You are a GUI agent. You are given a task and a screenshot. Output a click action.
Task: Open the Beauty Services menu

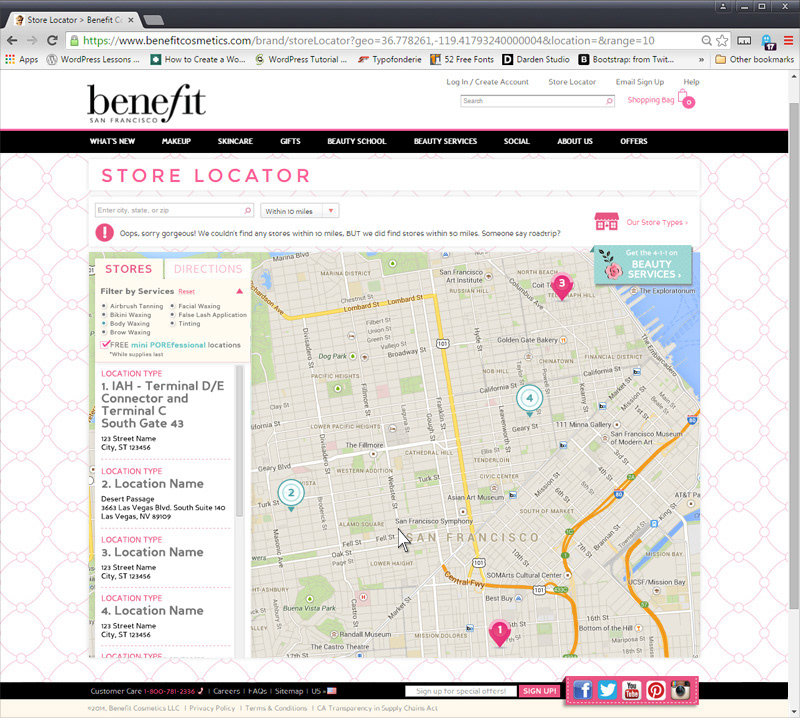[x=445, y=141]
